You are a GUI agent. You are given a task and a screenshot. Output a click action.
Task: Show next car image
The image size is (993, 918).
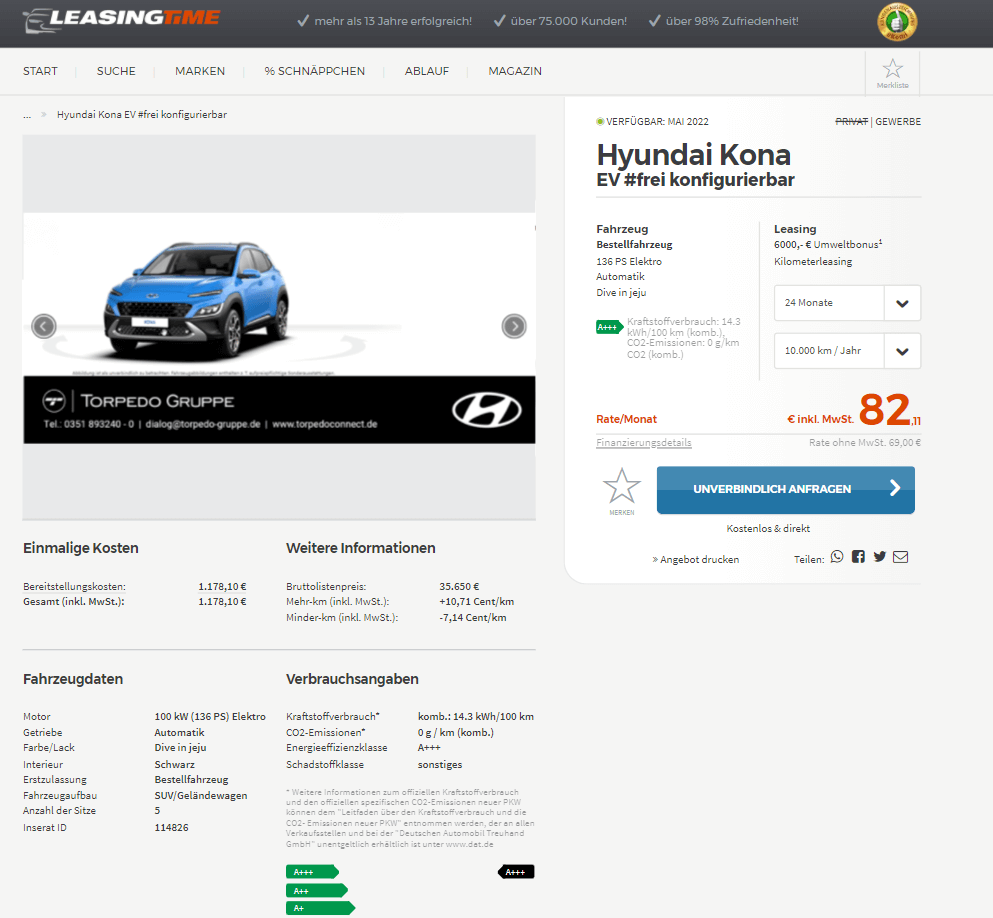click(514, 327)
